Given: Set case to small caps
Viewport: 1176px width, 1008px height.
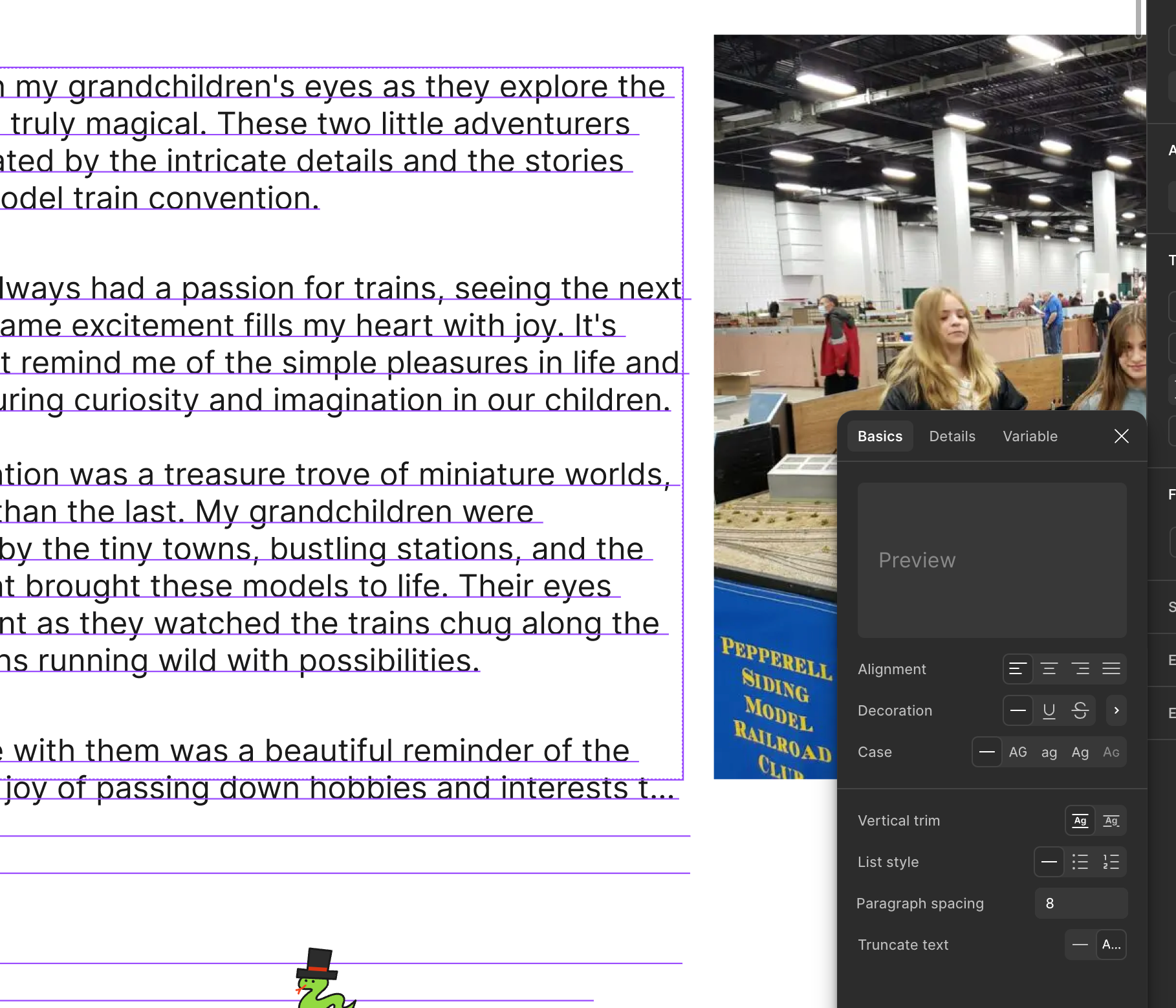Looking at the screenshot, I should pos(1111,752).
